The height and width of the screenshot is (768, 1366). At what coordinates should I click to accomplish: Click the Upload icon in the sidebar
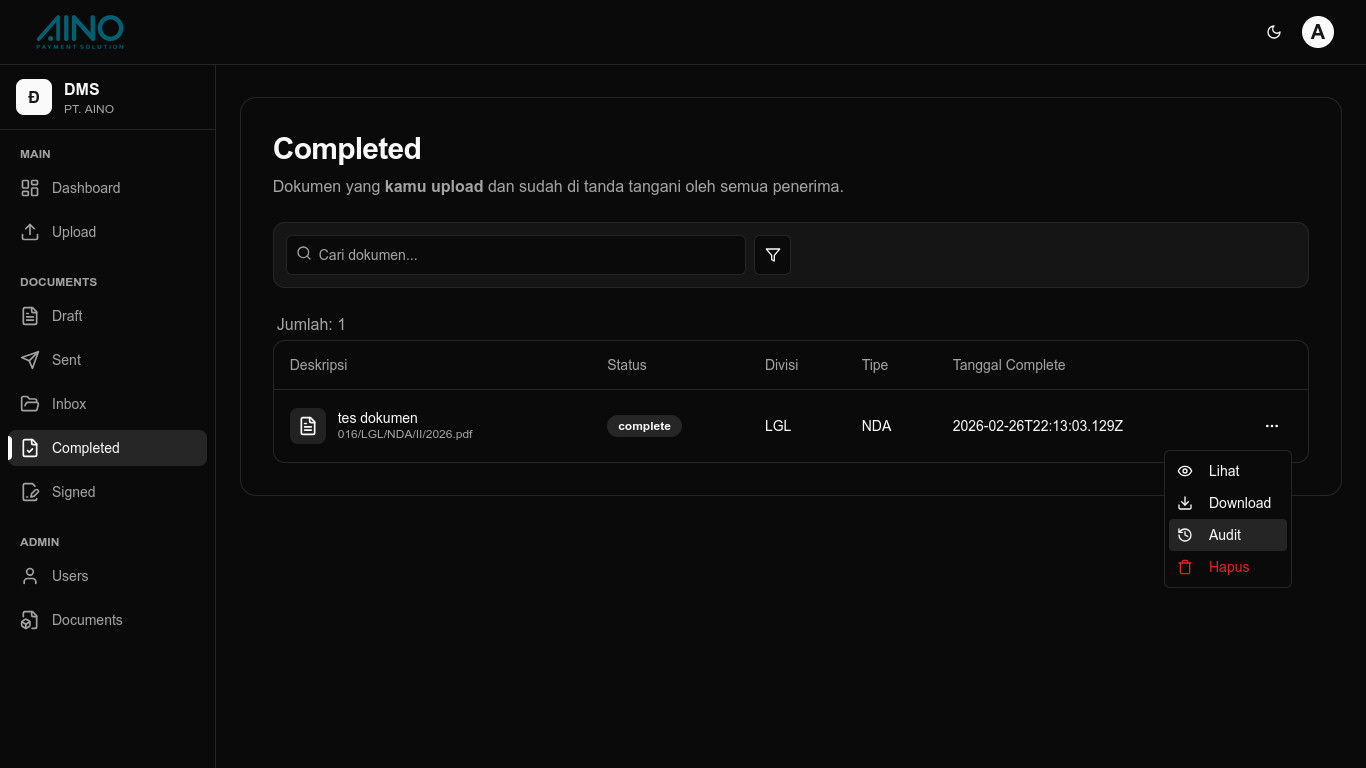[x=30, y=232]
